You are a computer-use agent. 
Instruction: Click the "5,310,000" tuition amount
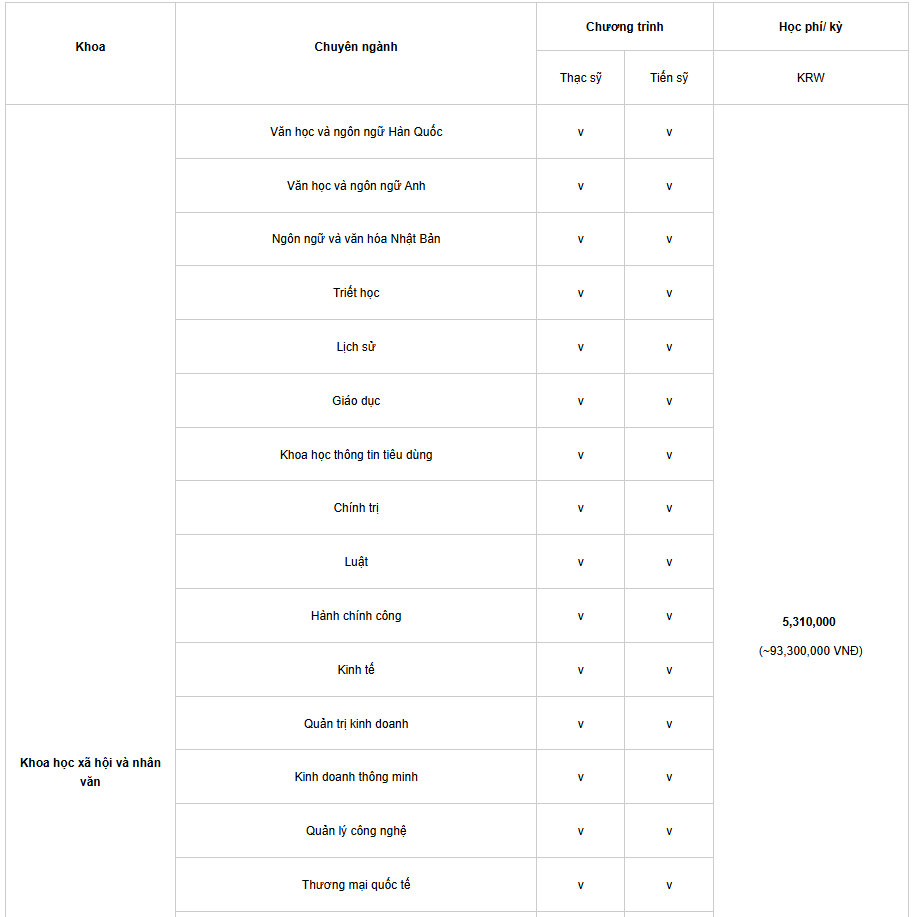[x=809, y=622]
